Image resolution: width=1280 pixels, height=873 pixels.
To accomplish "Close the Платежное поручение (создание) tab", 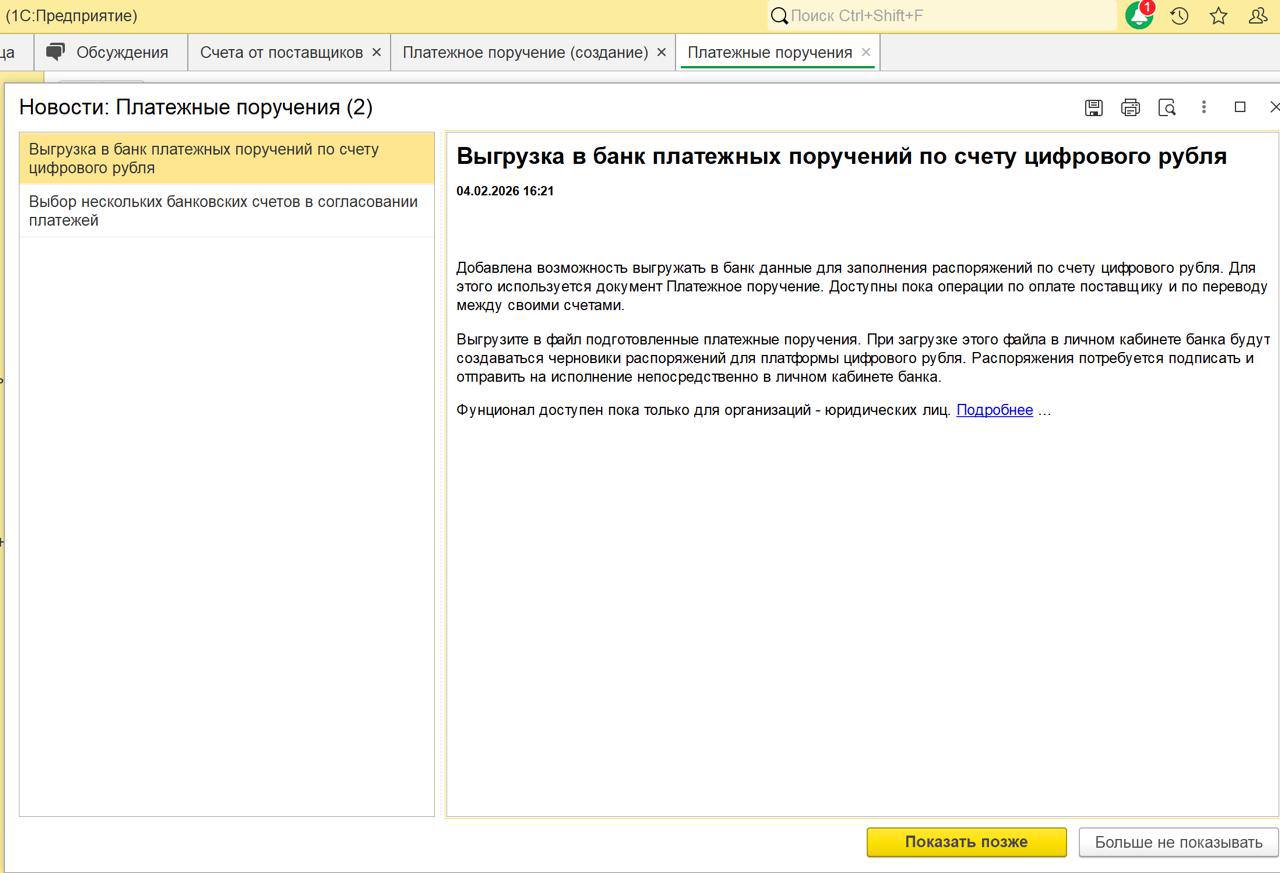I will coord(661,52).
